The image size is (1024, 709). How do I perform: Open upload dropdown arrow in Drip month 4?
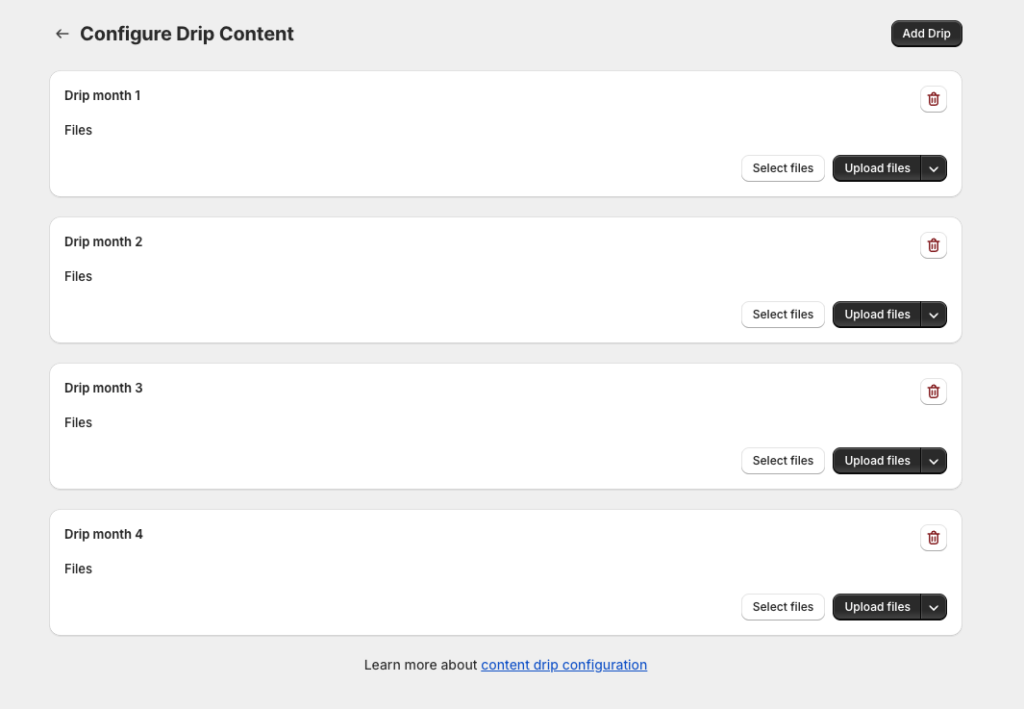click(x=934, y=607)
